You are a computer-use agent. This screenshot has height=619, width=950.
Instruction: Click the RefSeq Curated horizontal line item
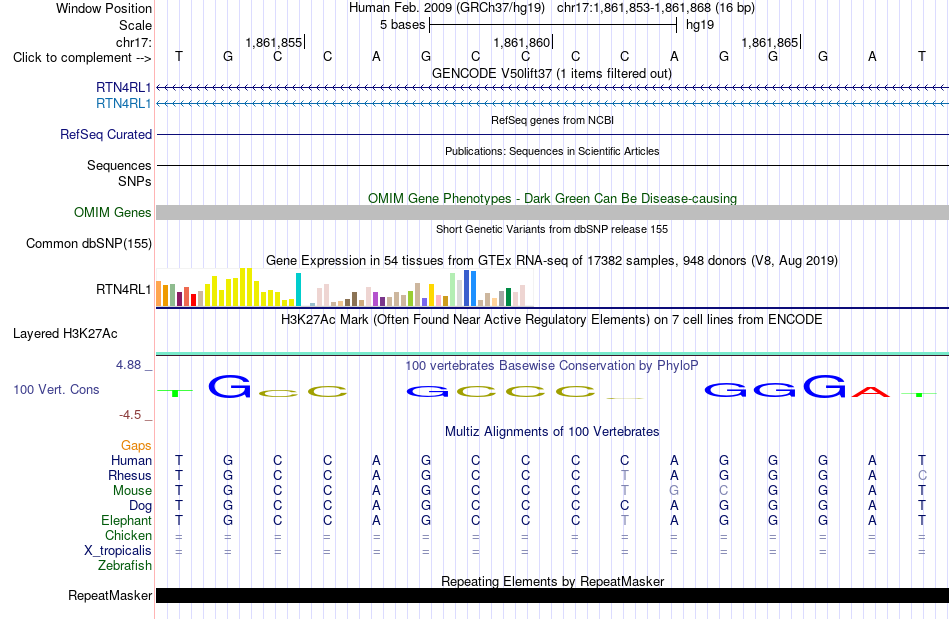(x=553, y=134)
